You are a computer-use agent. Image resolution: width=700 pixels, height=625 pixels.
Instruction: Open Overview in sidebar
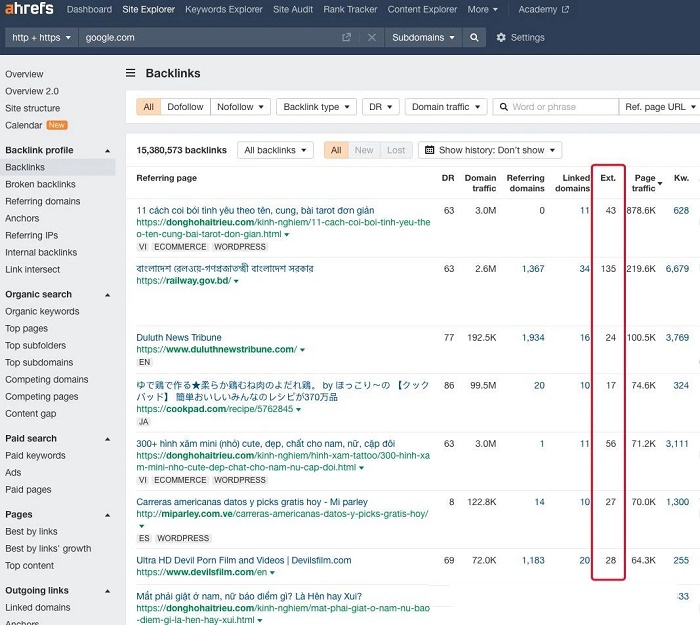(24, 74)
